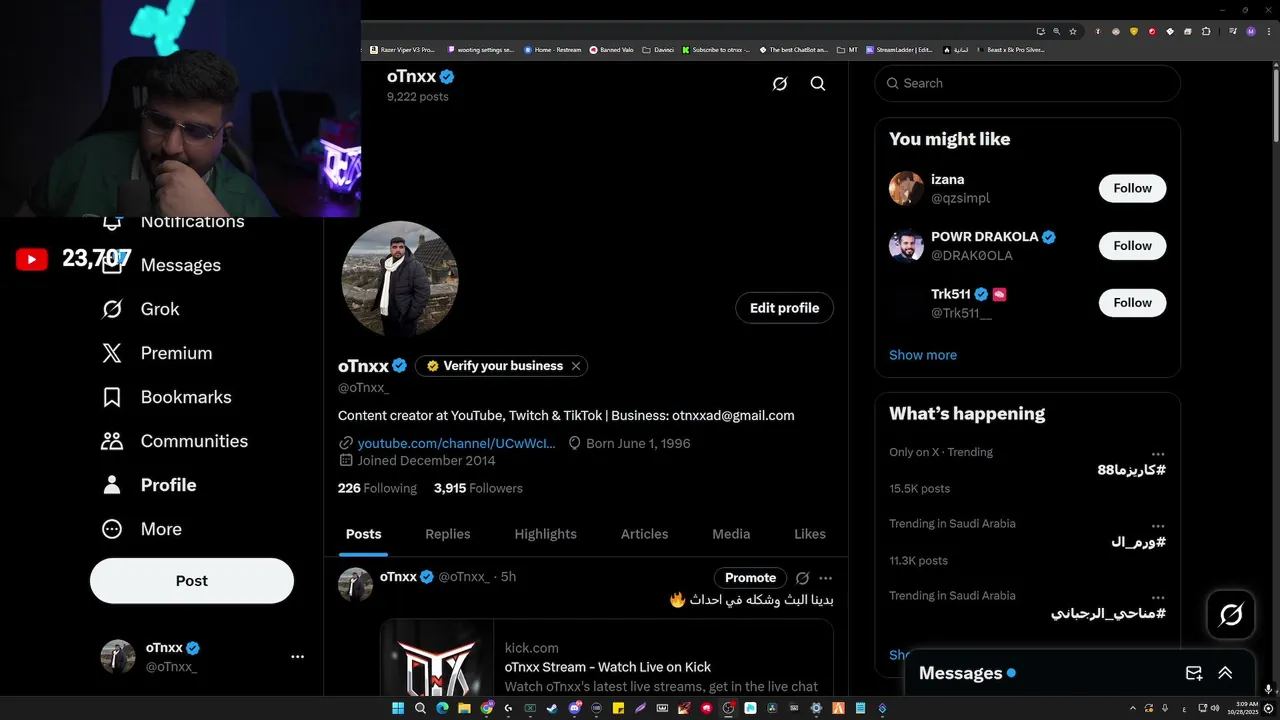Click the @oTnxx_ handle on the post
The image size is (1280, 720).
tap(464, 577)
